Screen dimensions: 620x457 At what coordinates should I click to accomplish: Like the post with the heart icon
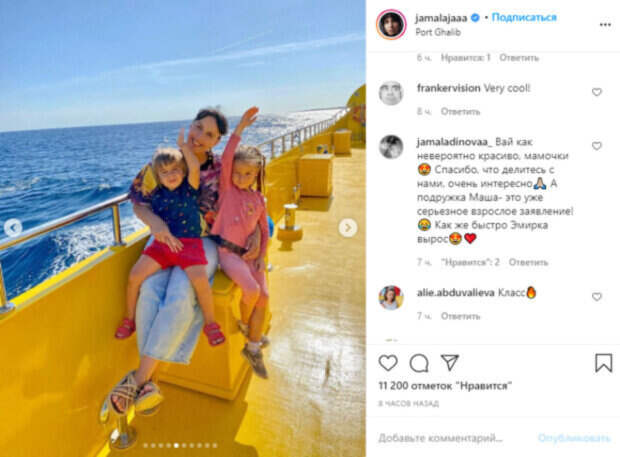388,363
